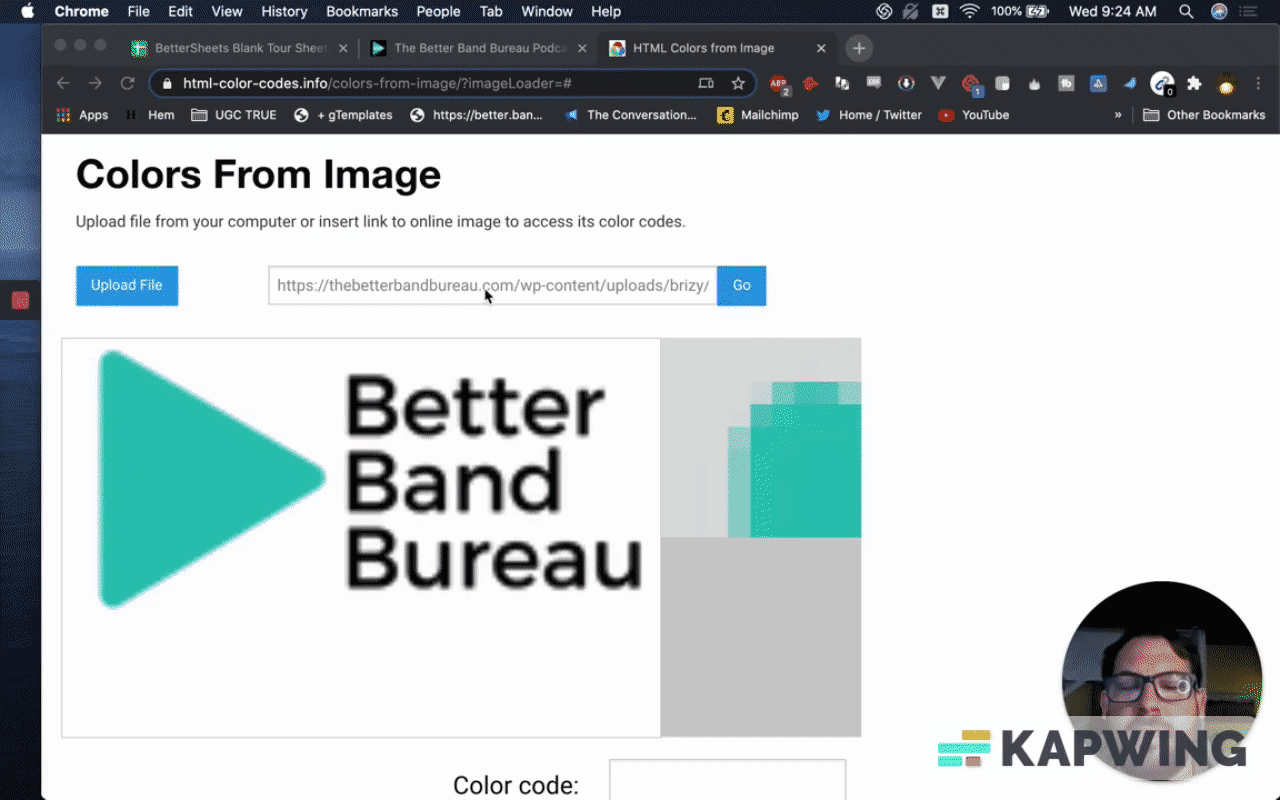Open the Chrome profile avatar
This screenshot has height=800, width=1280.
coord(1226,84)
